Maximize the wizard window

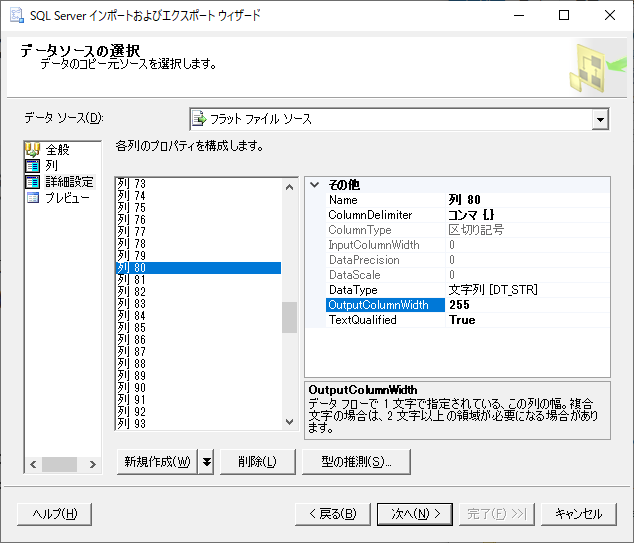tap(564, 15)
